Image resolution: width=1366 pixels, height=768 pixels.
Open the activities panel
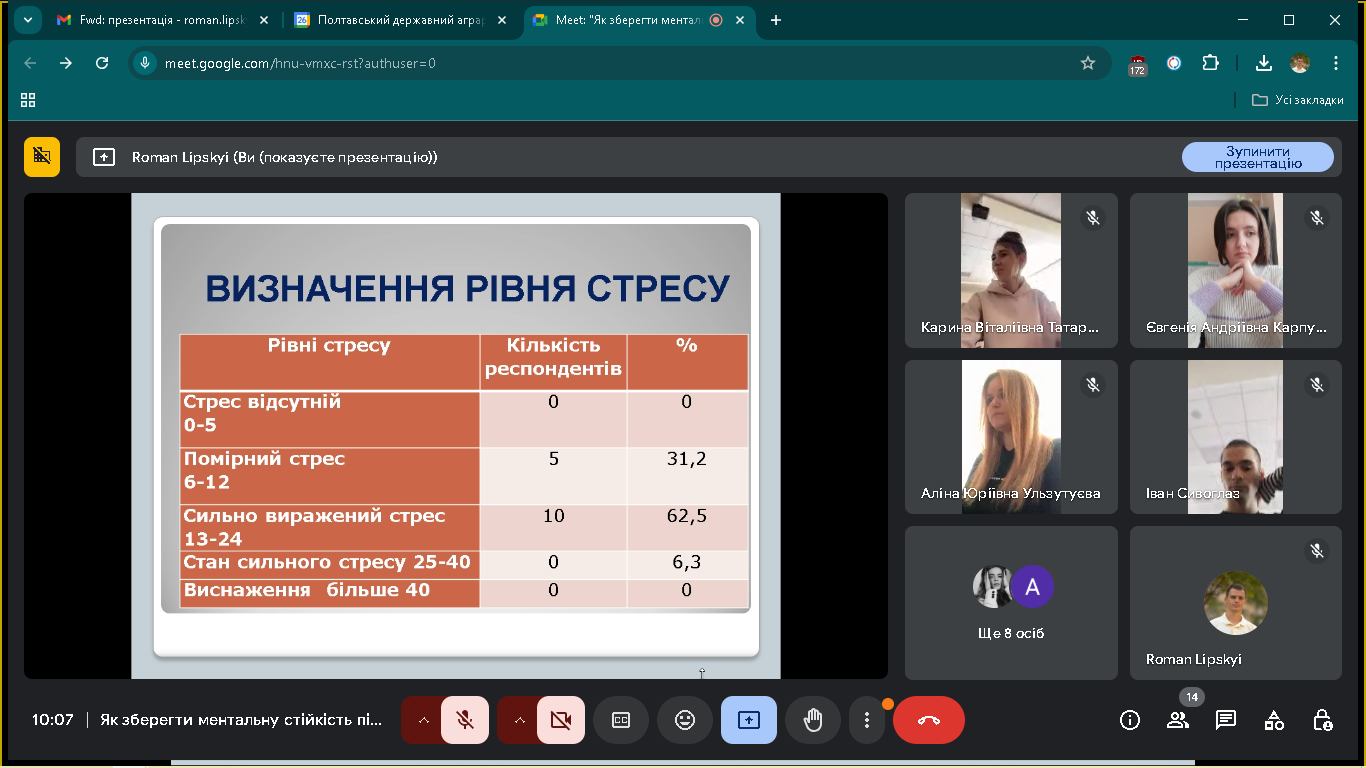point(1274,720)
